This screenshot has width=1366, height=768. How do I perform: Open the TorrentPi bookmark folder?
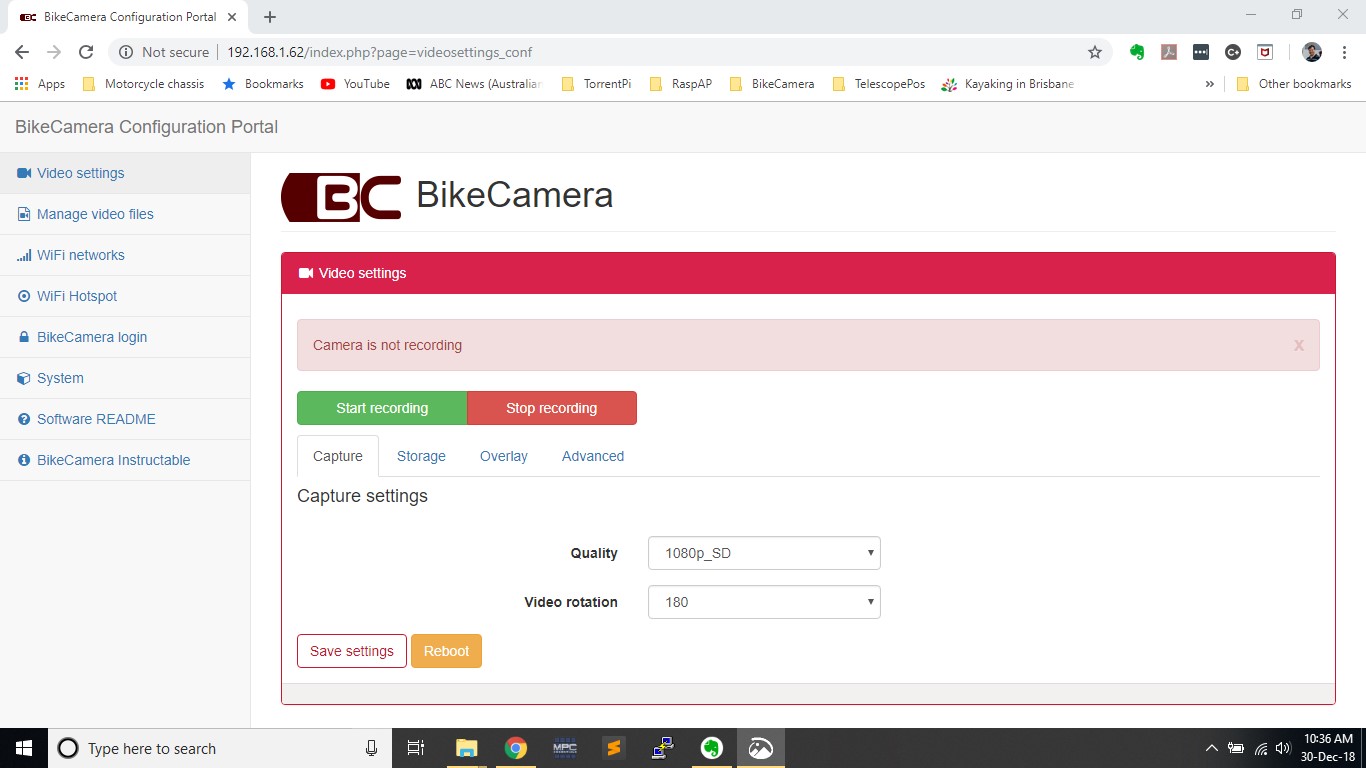click(596, 84)
